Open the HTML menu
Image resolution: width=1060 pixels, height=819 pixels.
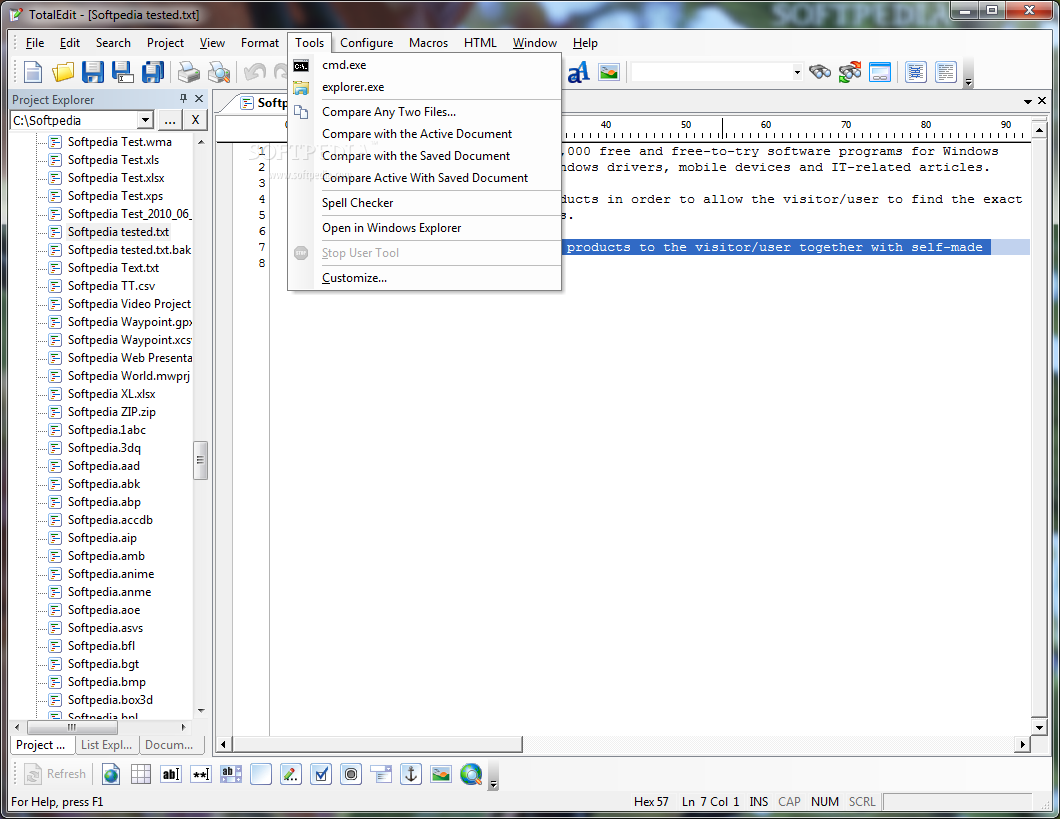click(480, 43)
